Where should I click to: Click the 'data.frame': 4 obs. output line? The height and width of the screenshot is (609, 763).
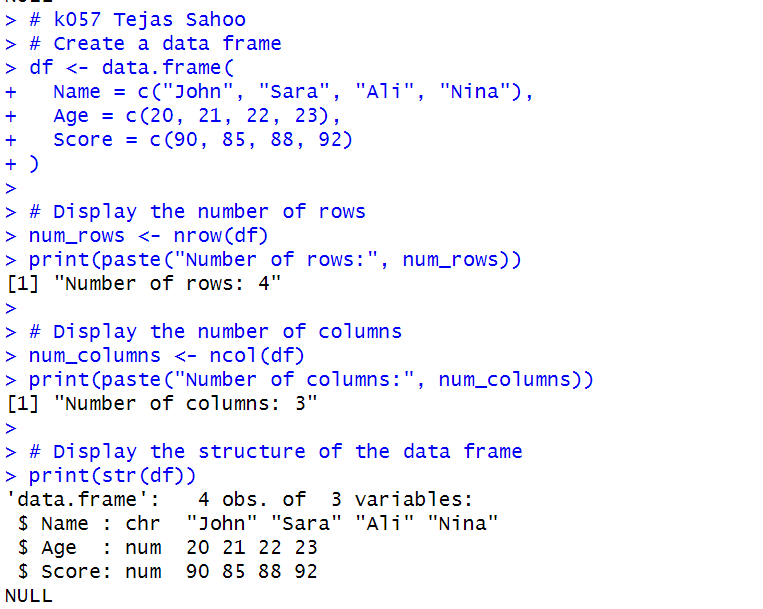[x=239, y=500]
